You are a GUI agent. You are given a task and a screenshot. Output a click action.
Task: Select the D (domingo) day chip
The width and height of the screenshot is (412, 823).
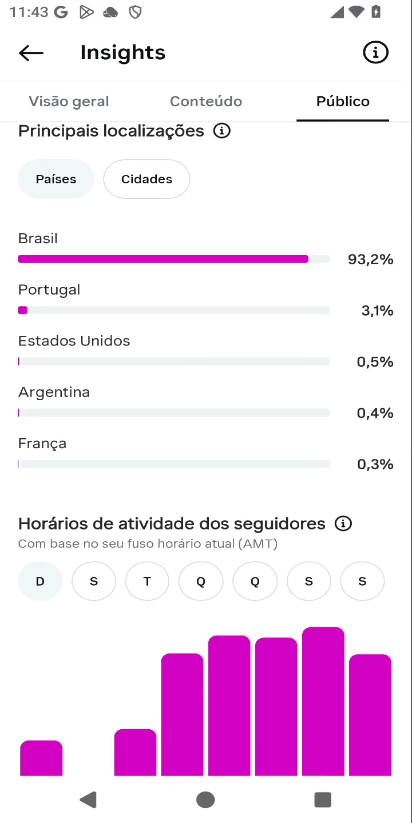[40, 581]
